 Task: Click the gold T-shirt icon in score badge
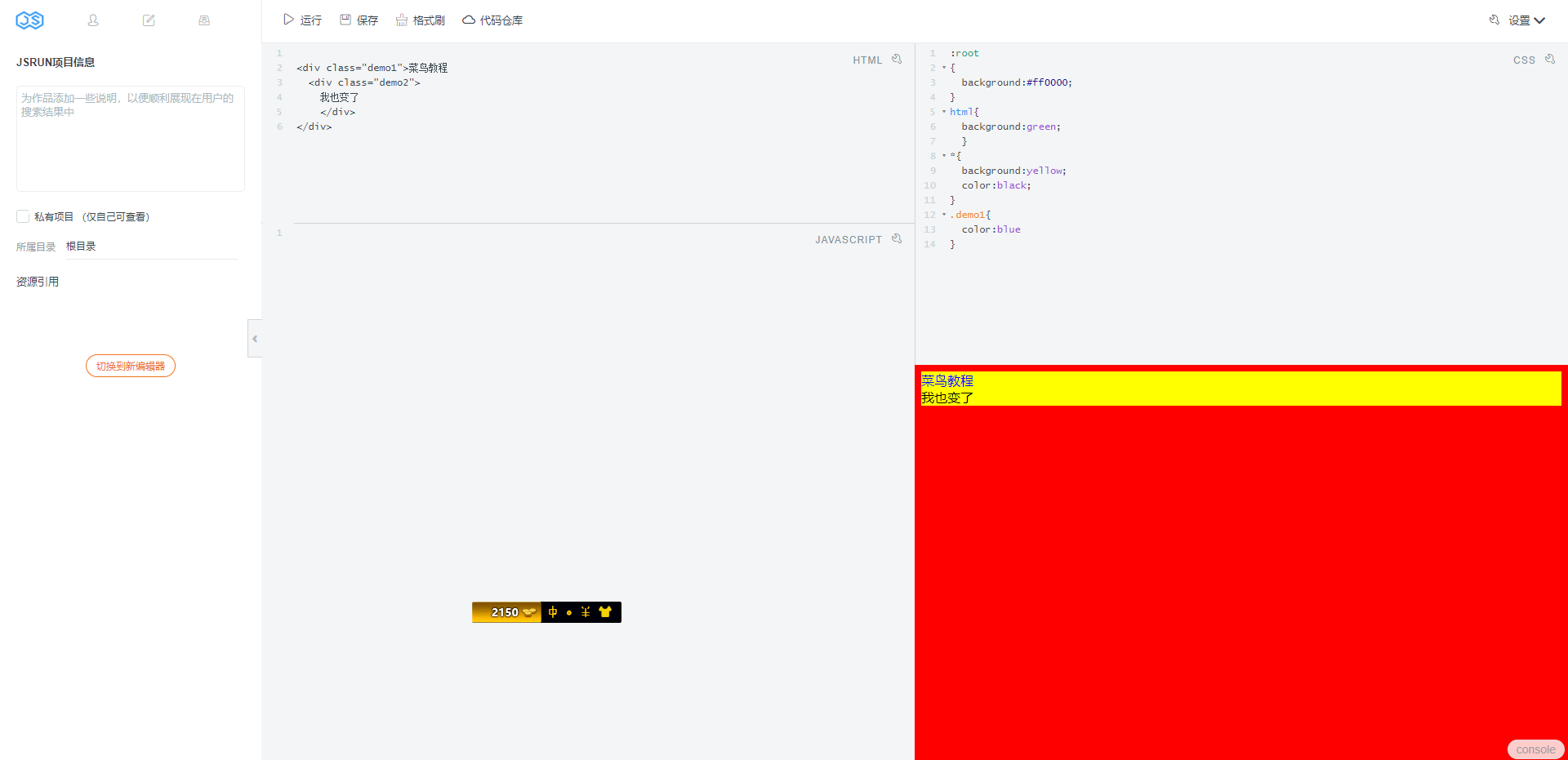605,611
